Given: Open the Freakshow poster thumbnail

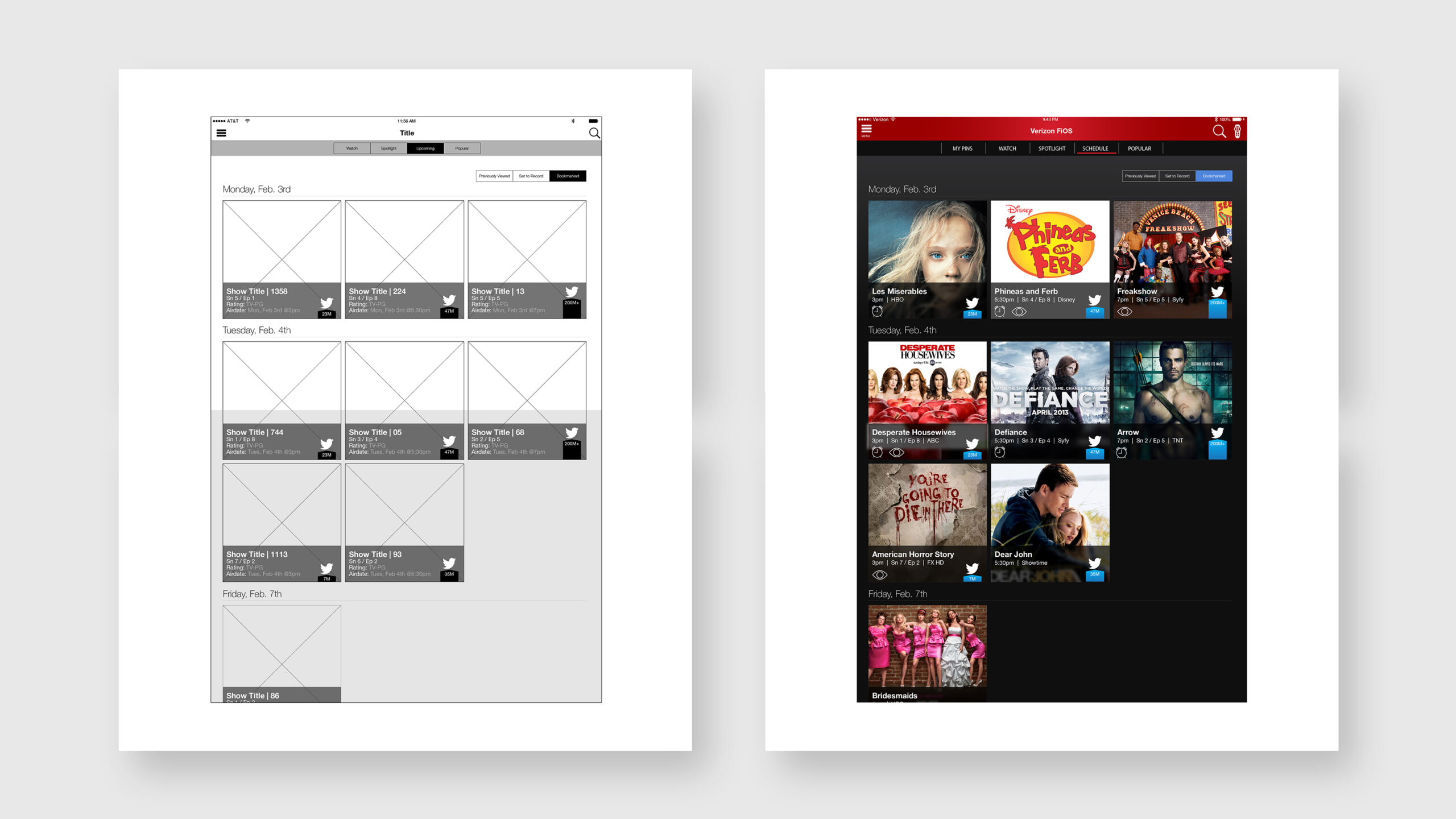Looking at the screenshot, I should point(1173,242).
